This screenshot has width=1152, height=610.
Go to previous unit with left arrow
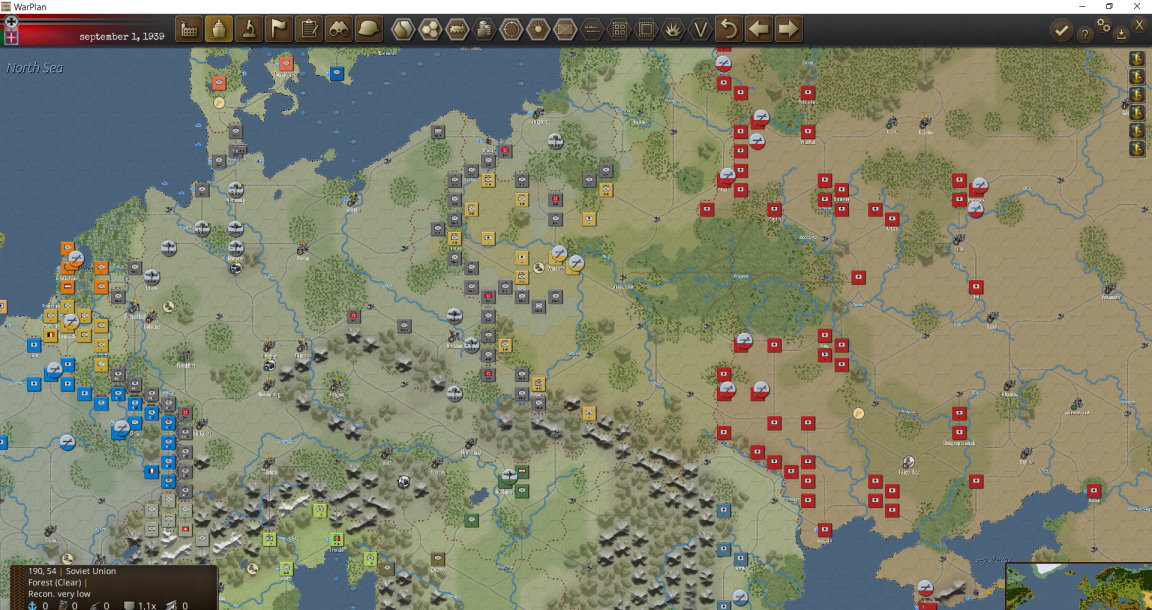click(x=759, y=29)
